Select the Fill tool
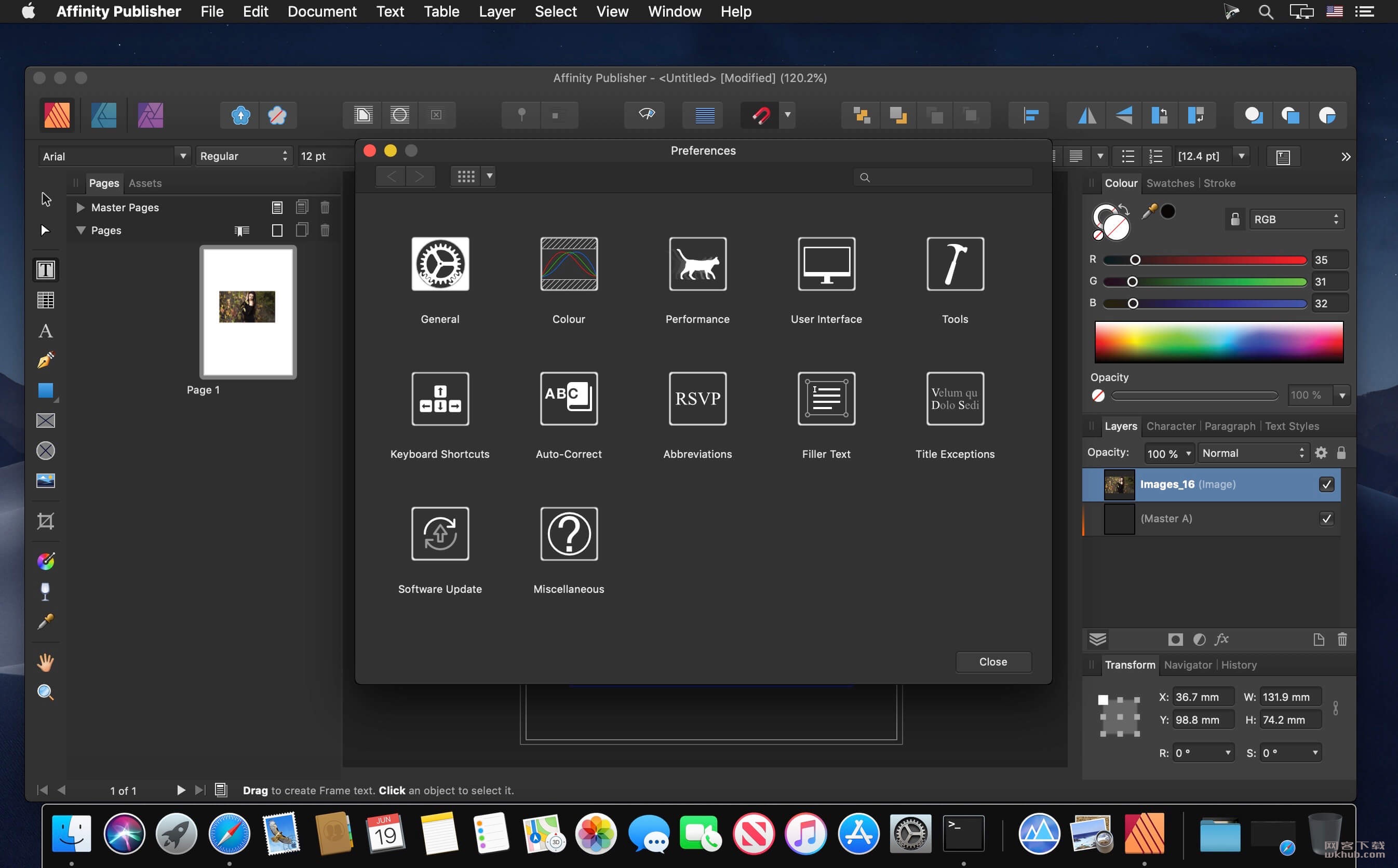Screen dimensions: 1398x868 pyautogui.click(x=45, y=561)
